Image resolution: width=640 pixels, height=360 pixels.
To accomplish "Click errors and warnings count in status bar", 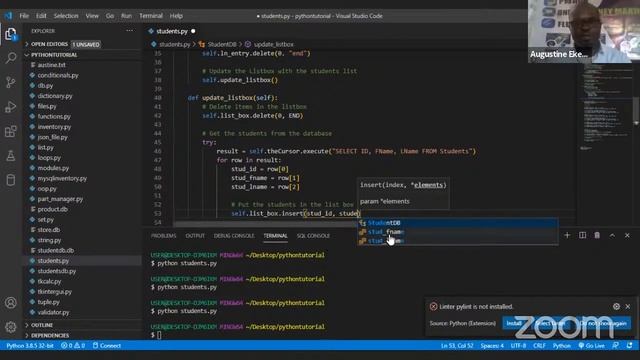I will (73, 346).
